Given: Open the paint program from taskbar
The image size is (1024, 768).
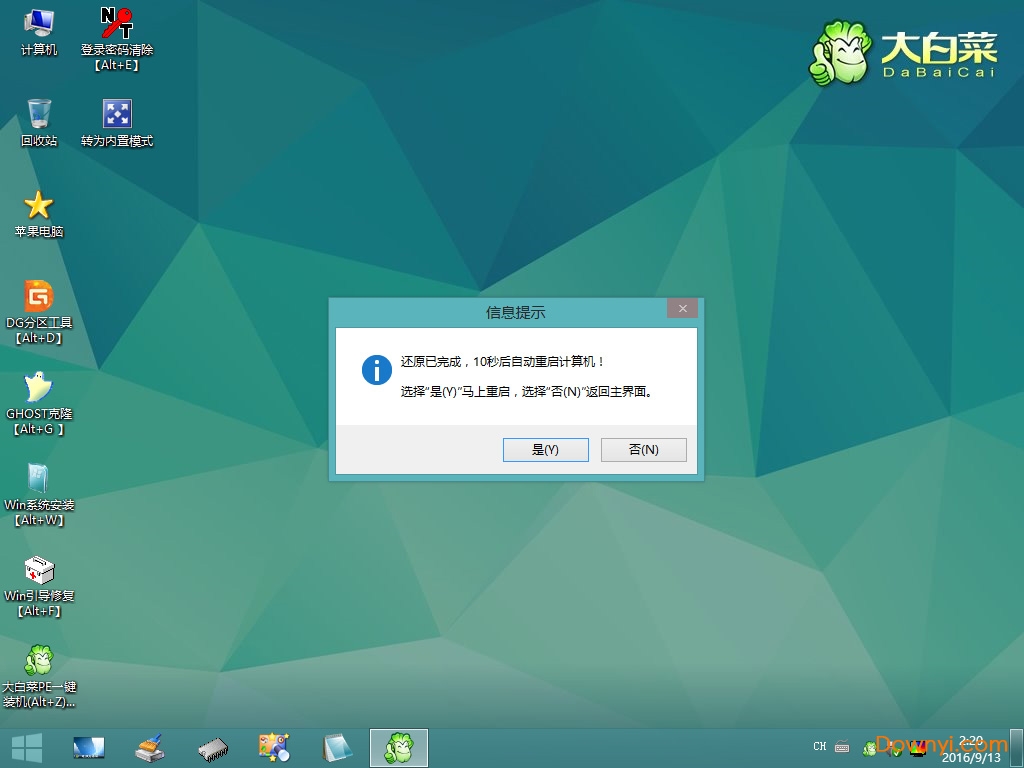Looking at the screenshot, I should point(273,748).
